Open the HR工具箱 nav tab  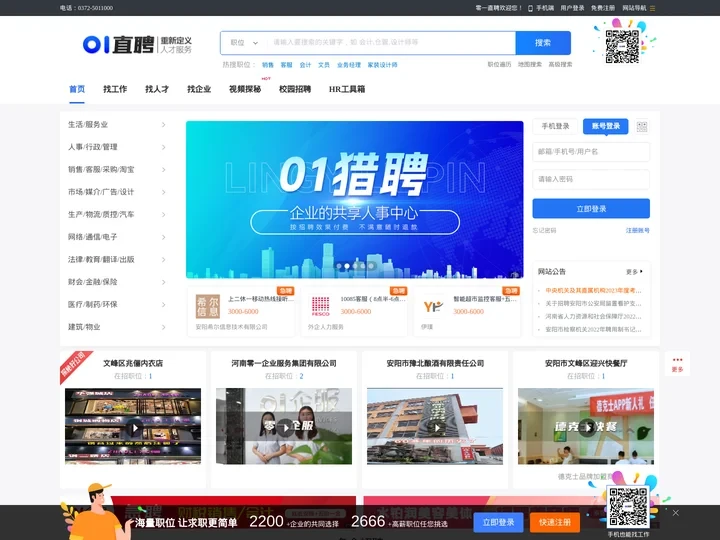(x=347, y=89)
